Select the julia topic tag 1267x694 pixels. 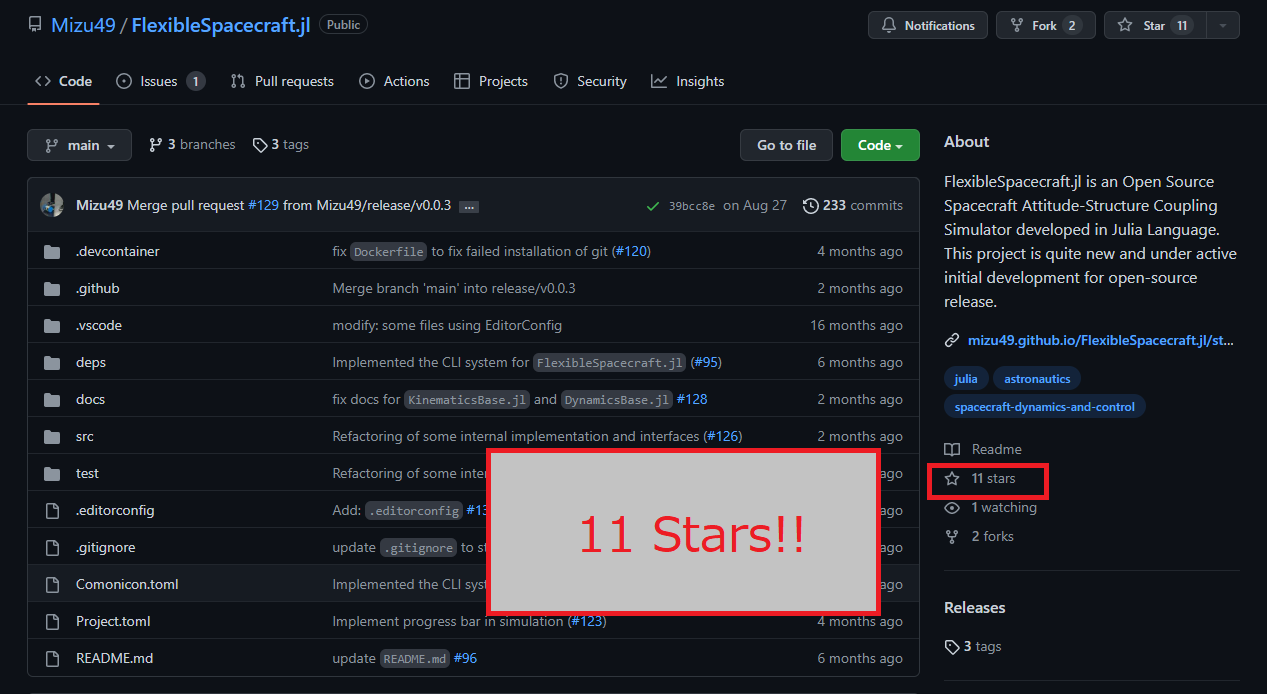pos(966,379)
